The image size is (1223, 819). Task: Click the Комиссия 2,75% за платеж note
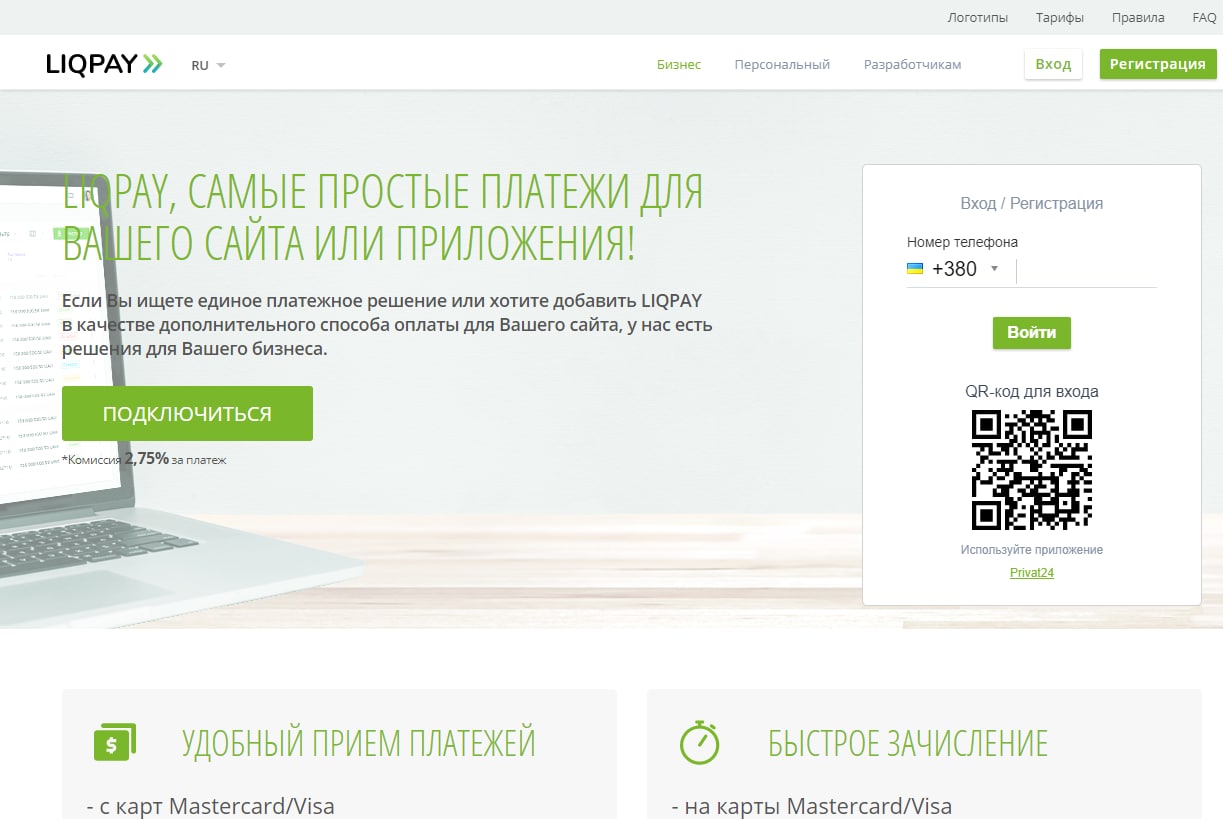pos(145,459)
